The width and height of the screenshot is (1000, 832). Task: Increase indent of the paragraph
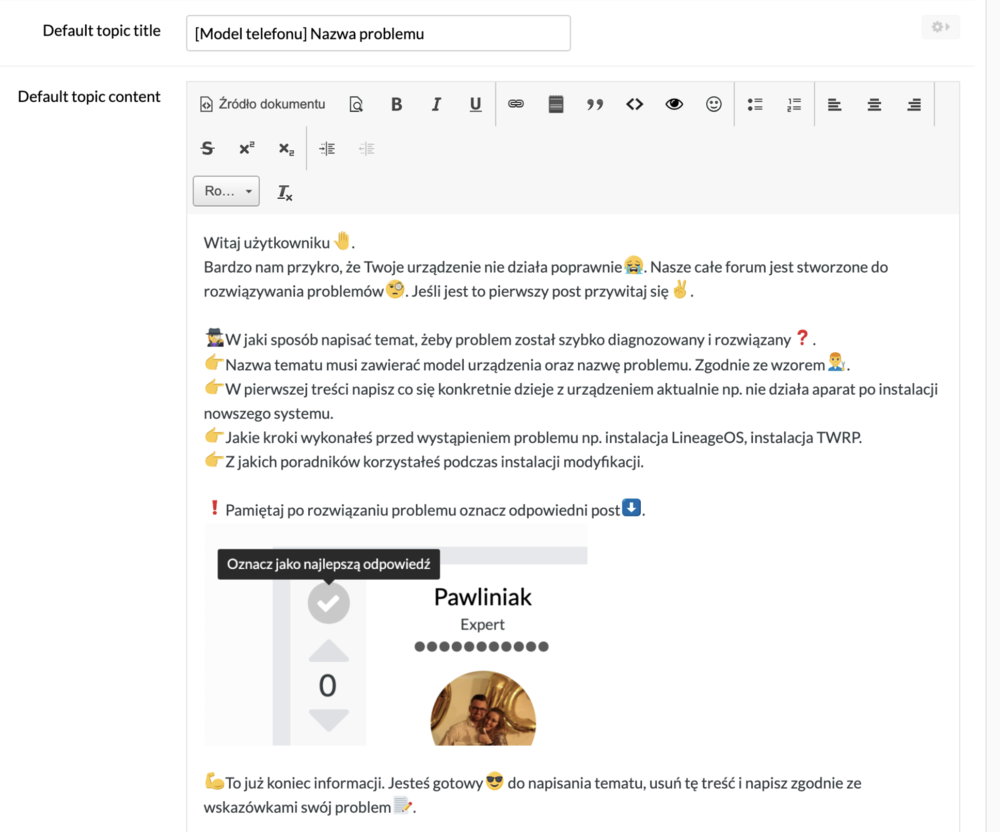pyautogui.click(x=327, y=148)
